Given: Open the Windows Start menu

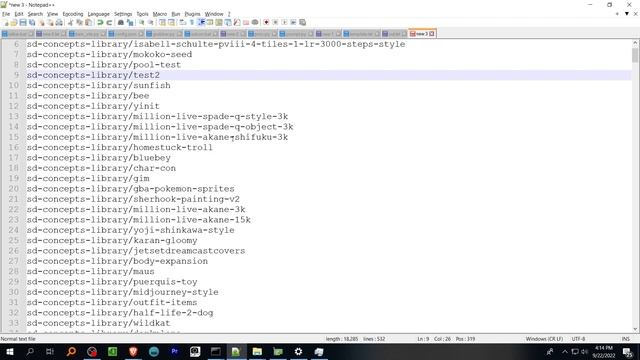Looking at the screenshot, I should click(10, 351).
